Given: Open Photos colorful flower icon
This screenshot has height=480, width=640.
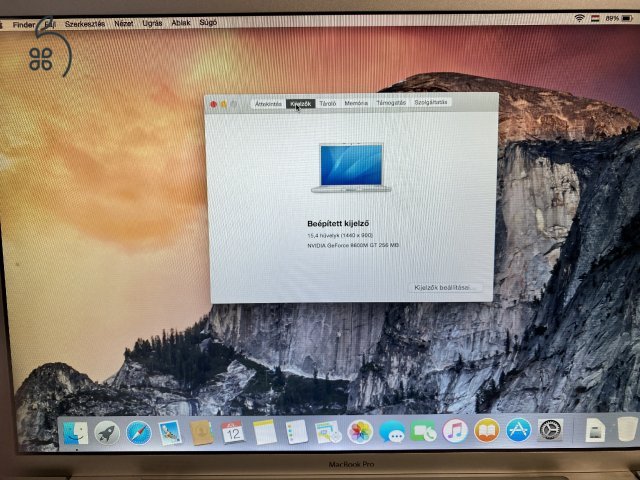Looking at the screenshot, I should coord(360,432).
